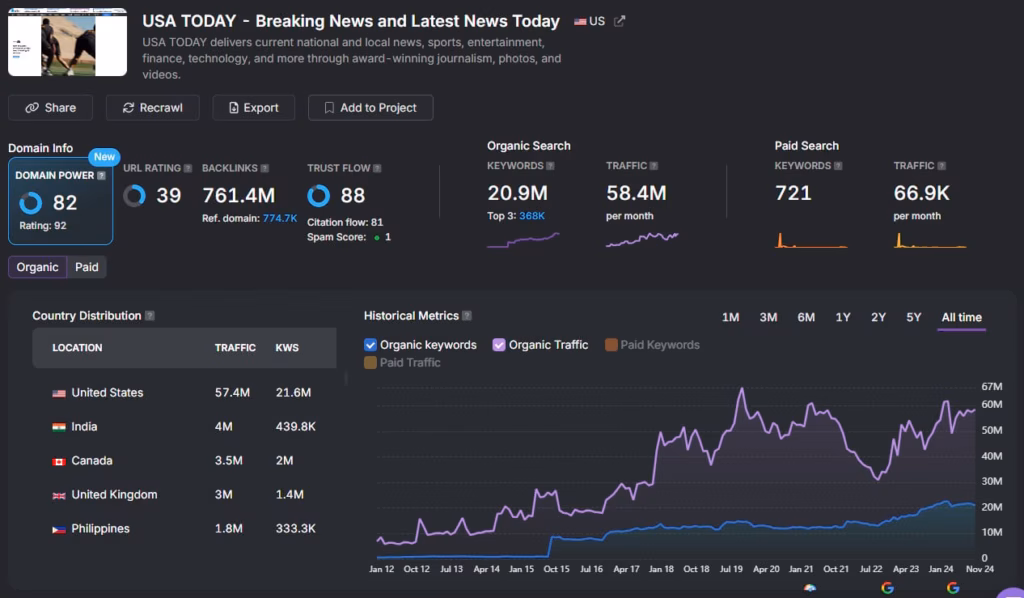This screenshot has width=1024, height=598.
Task: Enable the Paid Traffic checkbox
Action: tap(371, 363)
